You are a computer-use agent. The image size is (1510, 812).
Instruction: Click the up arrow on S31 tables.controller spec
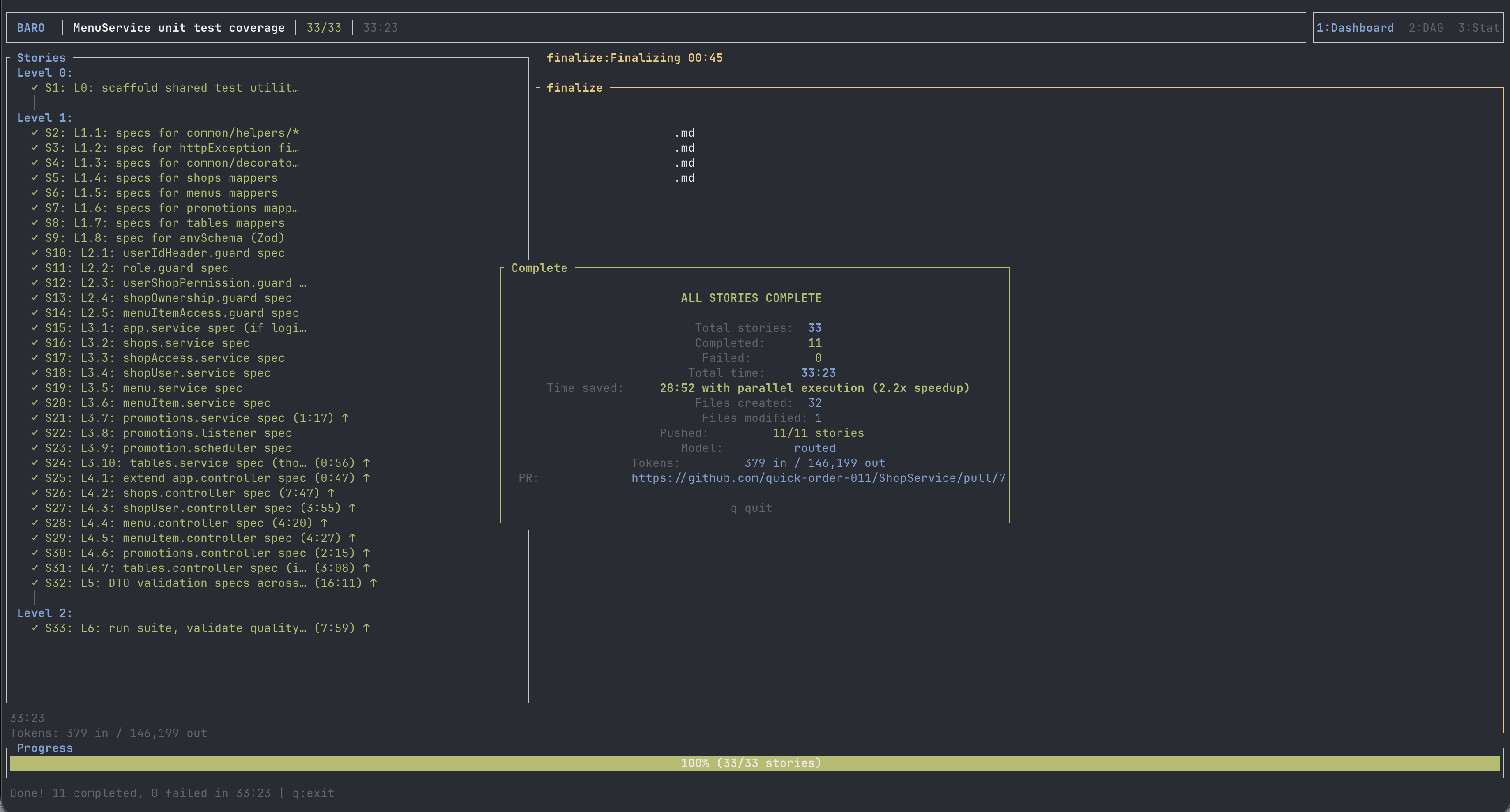pyautogui.click(x=366, y=568)
